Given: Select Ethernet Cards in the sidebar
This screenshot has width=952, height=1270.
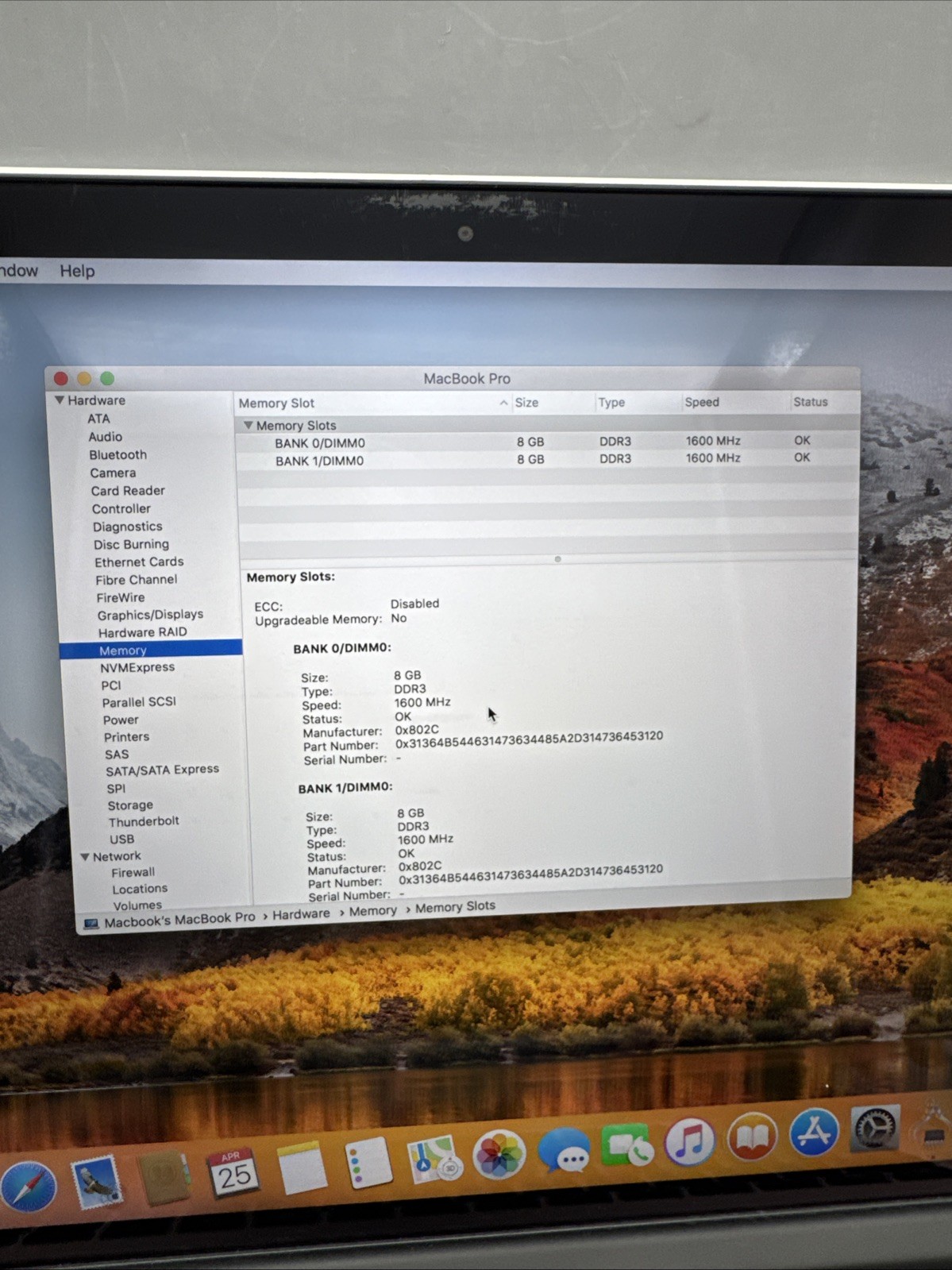Looking at the screenshot, I should (139, 562).
